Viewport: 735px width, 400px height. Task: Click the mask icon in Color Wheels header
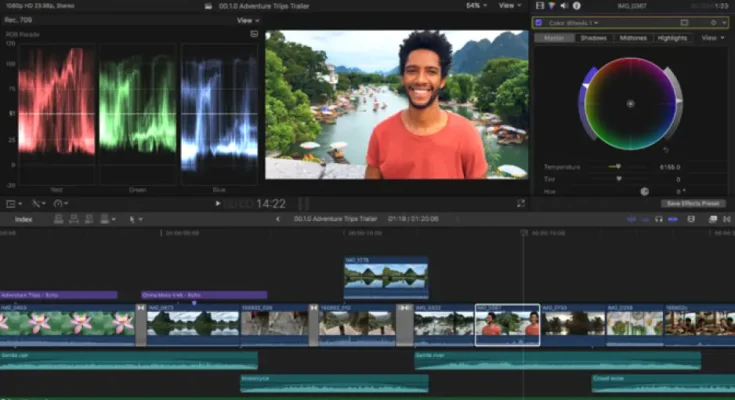684,23
